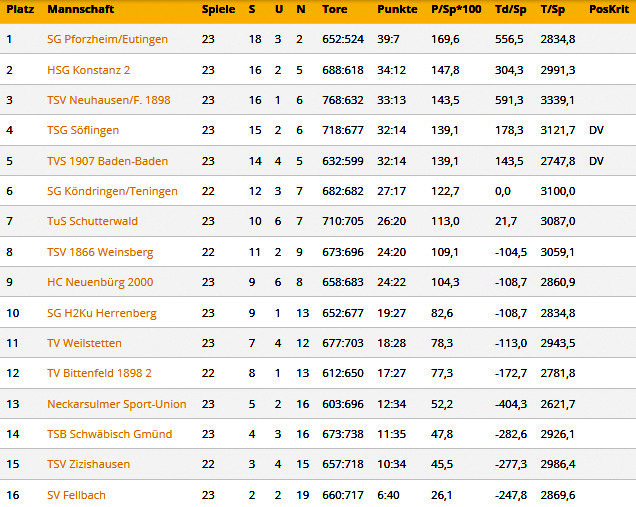Click the Tore column header
This screenshot has width=636, height=507.
335,9
